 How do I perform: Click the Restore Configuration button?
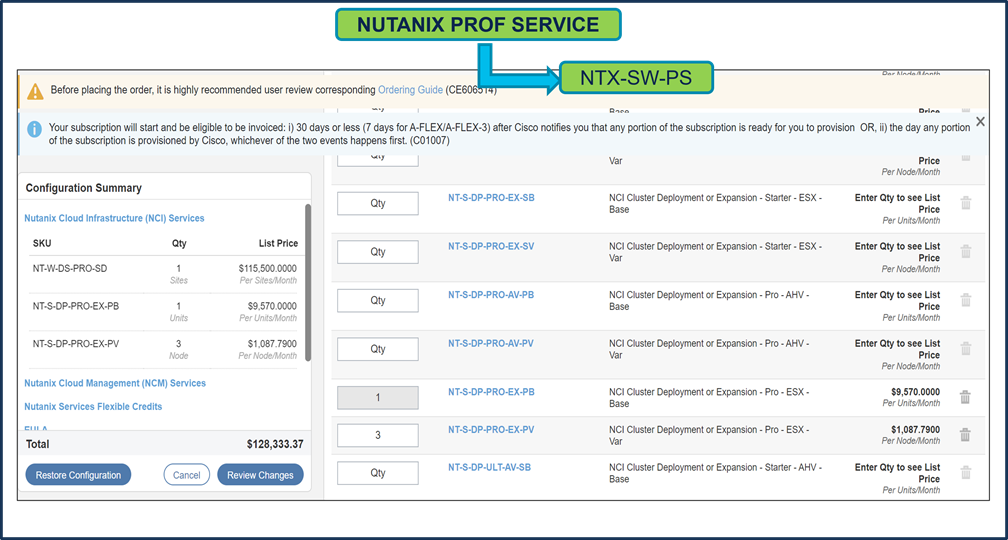[x=78, y=475]
